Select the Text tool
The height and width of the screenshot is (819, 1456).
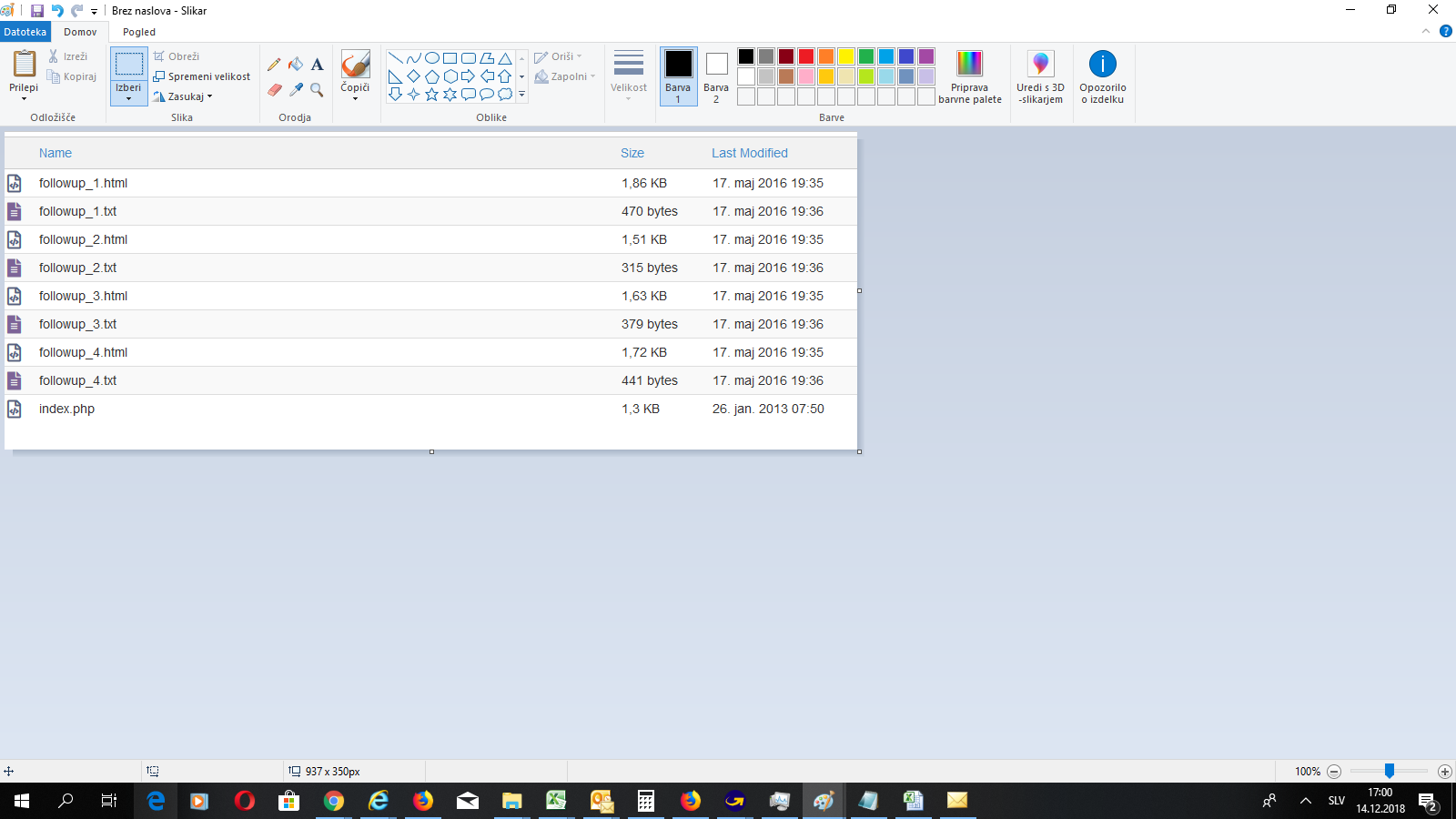(317, 65)
